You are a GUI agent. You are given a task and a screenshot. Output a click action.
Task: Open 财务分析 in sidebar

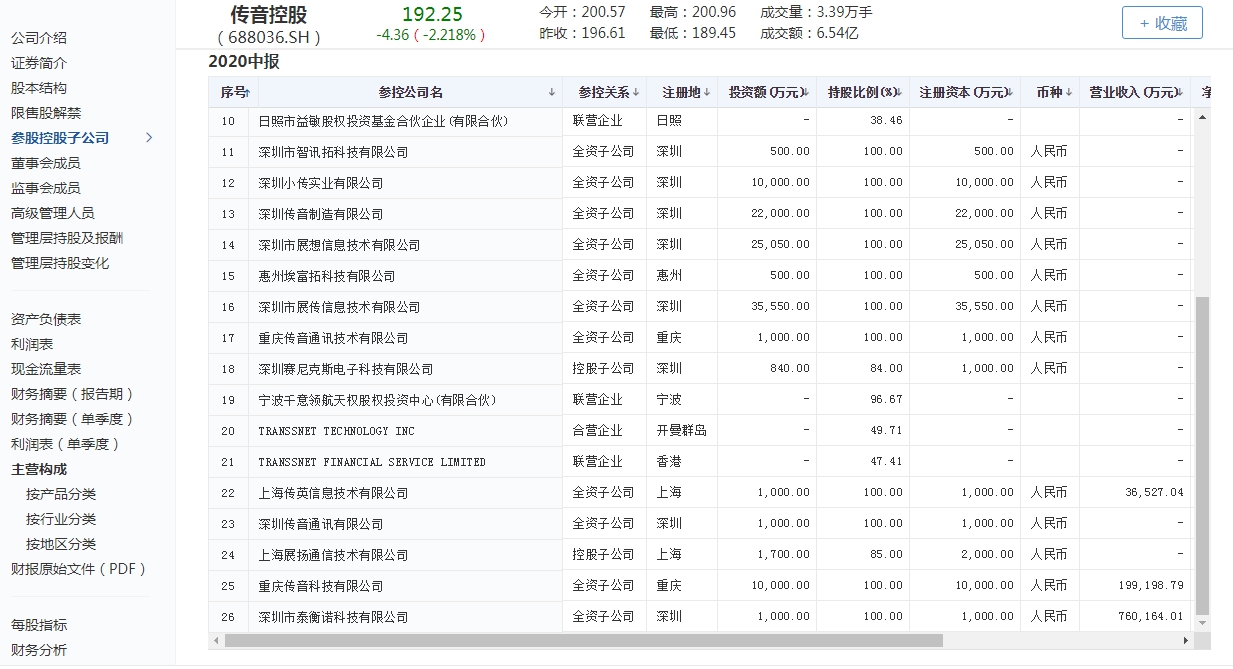(x=39, y=650)
